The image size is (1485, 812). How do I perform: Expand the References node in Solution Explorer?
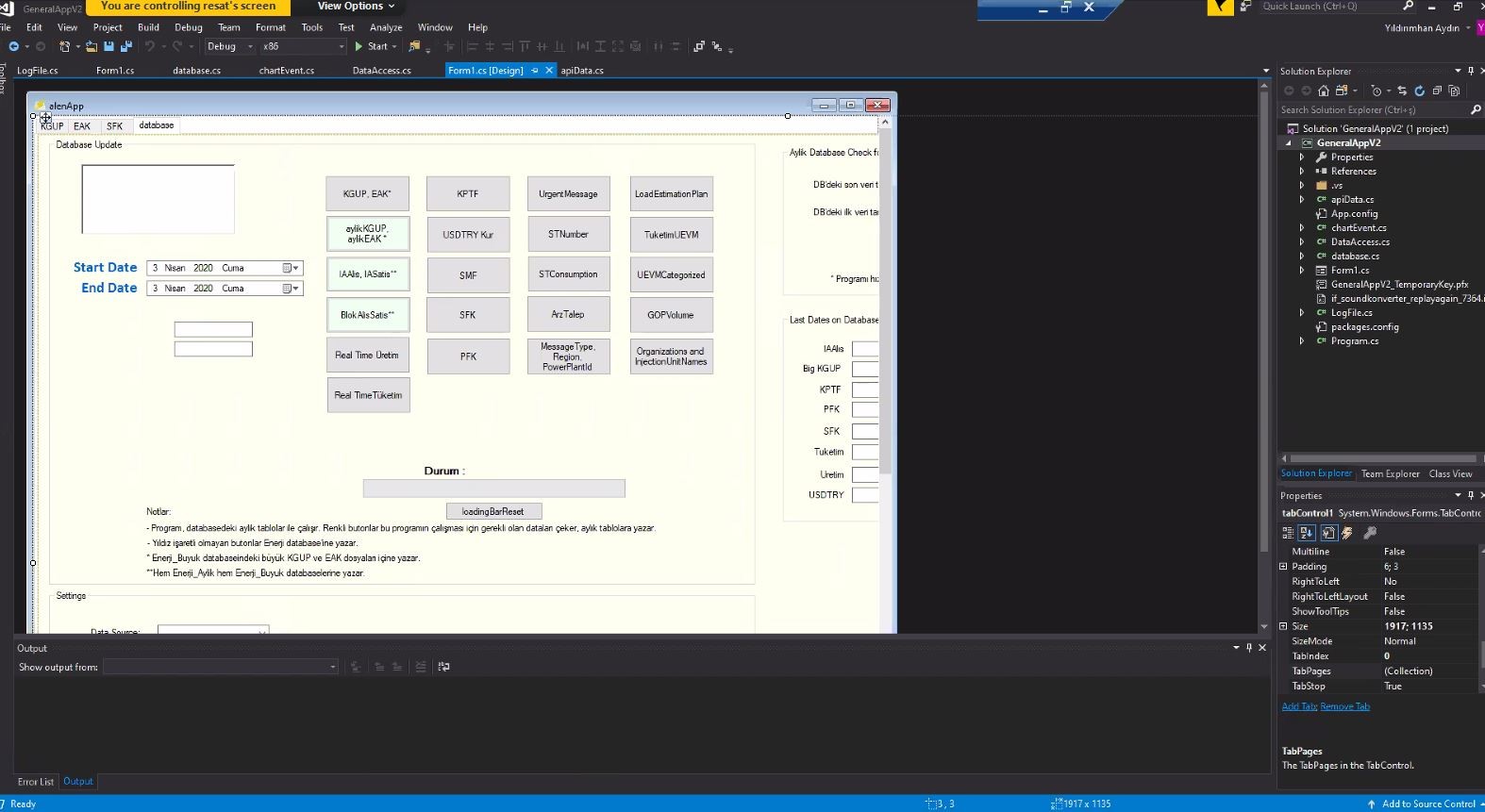[x=1302, y=172]
